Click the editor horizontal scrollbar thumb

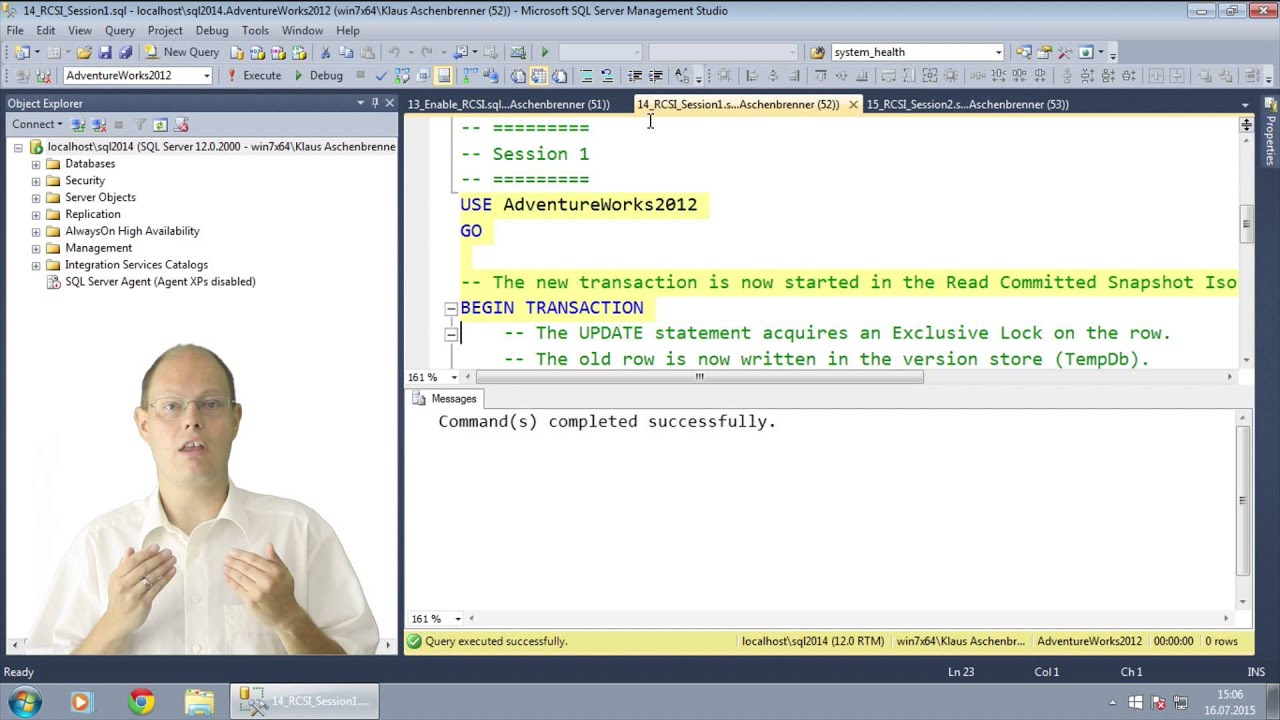(x=700, y=377)
